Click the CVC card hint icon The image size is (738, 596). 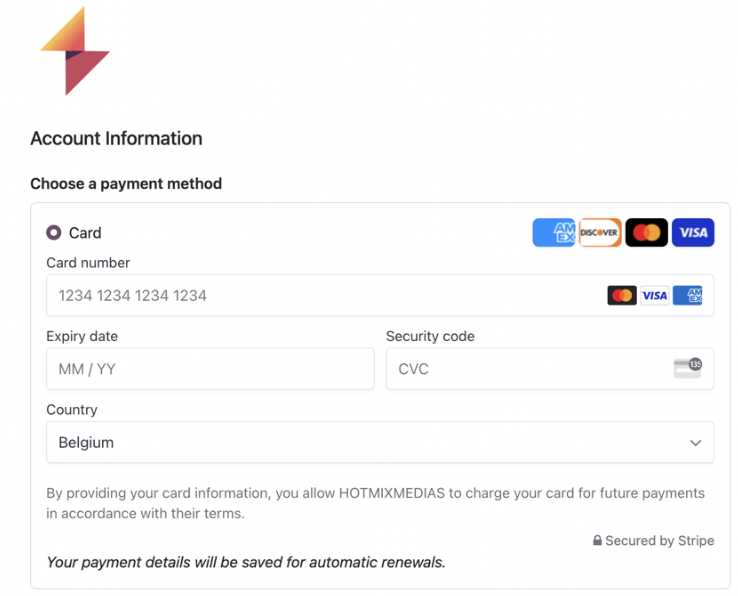point(688,368)
